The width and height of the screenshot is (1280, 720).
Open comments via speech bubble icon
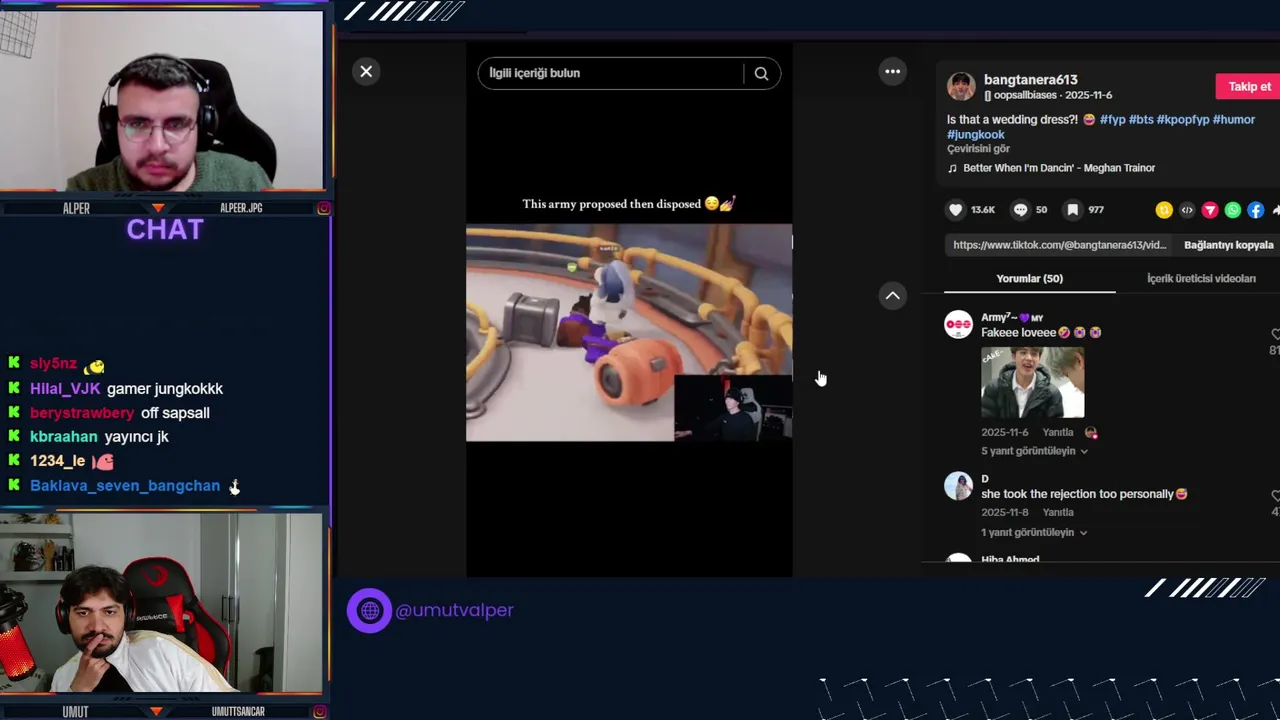(x=1020, y=210)
